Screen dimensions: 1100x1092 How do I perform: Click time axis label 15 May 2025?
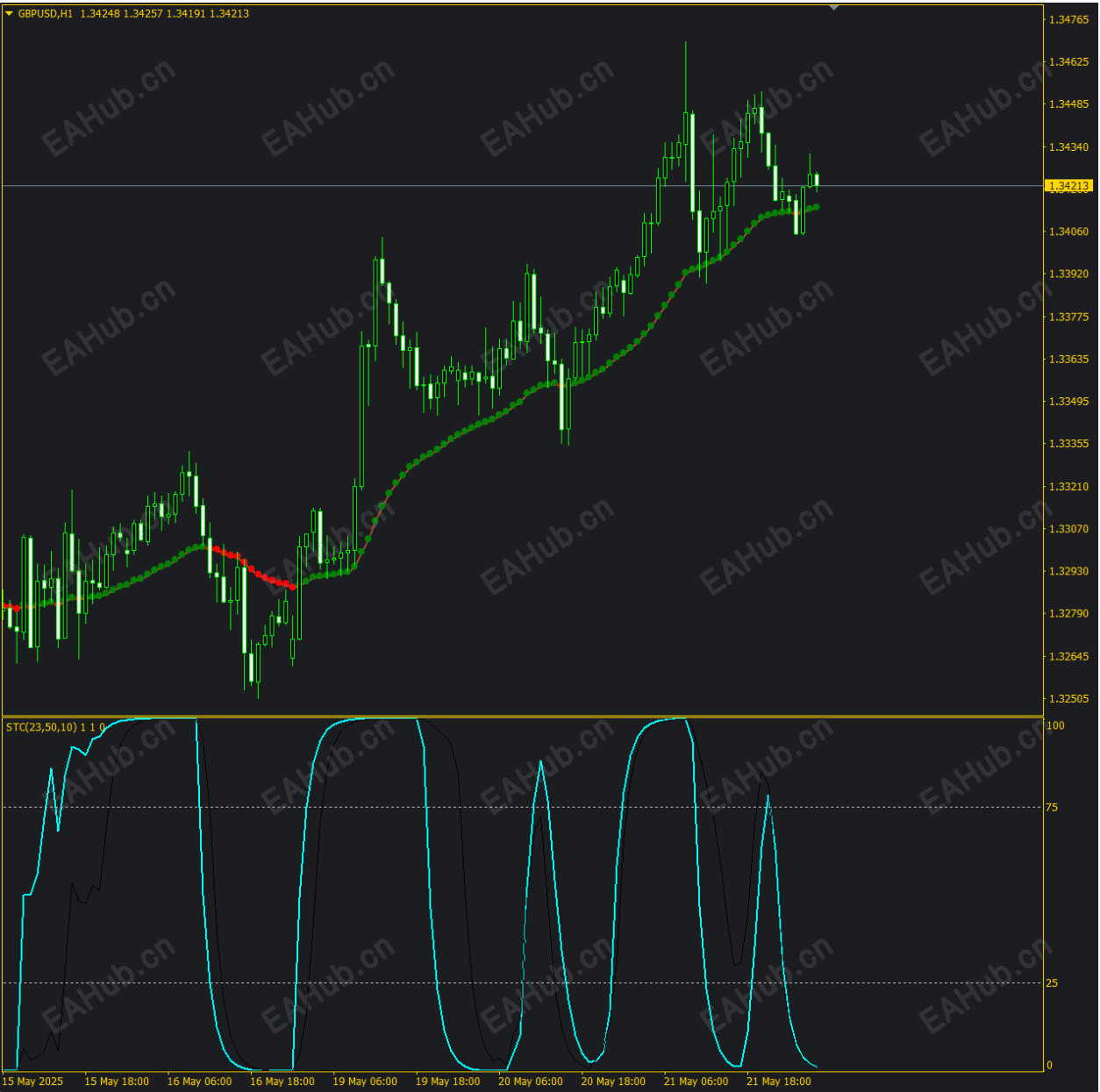tap(33, 1081)
